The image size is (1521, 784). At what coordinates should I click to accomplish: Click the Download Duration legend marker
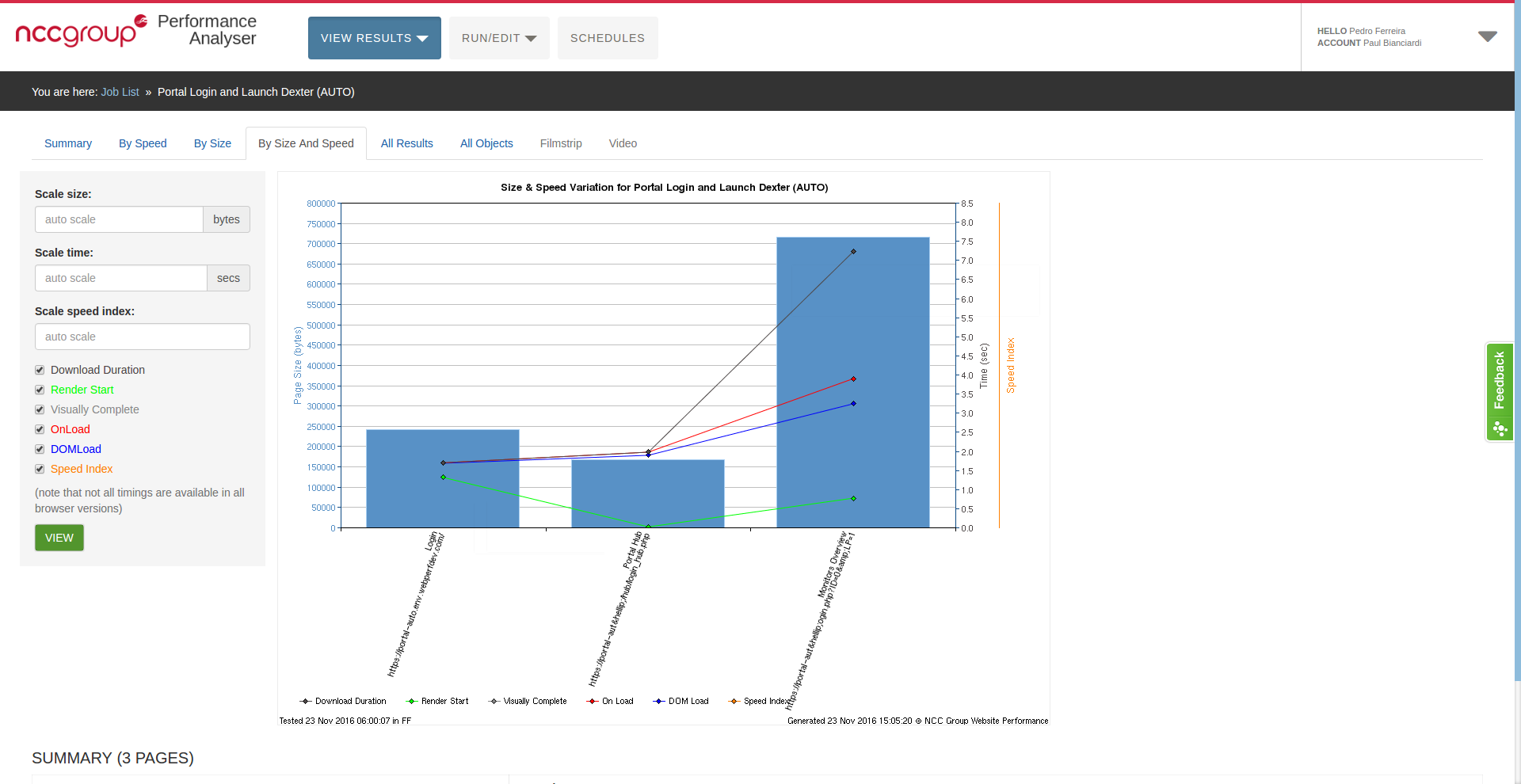306,702
